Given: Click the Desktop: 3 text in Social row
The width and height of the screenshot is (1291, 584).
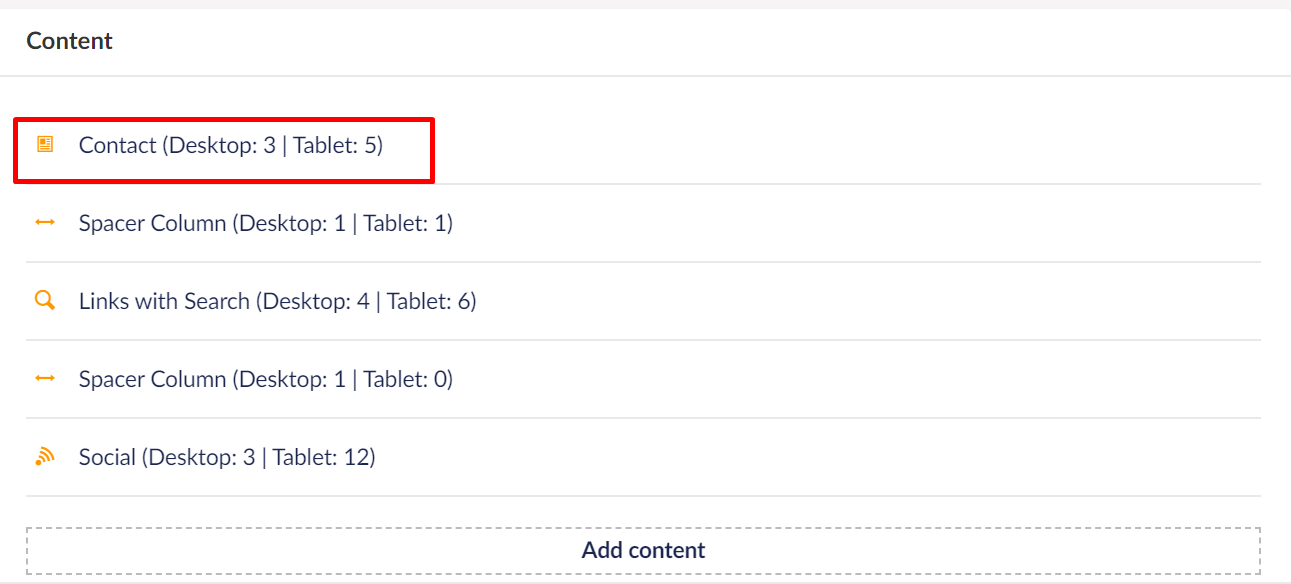Looking at the screenshot, I should (x=202, y=457).
